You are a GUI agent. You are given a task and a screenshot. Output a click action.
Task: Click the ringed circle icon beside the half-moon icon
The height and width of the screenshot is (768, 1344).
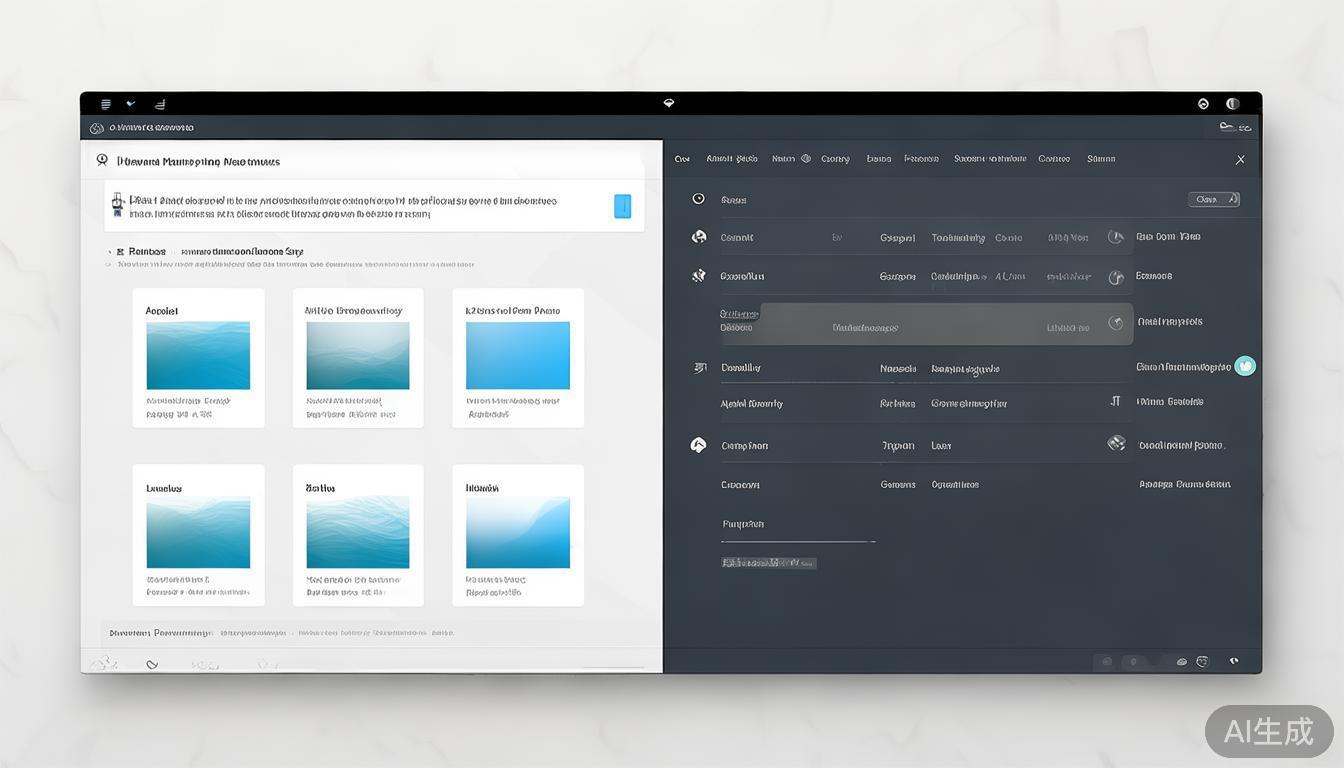1203,104
